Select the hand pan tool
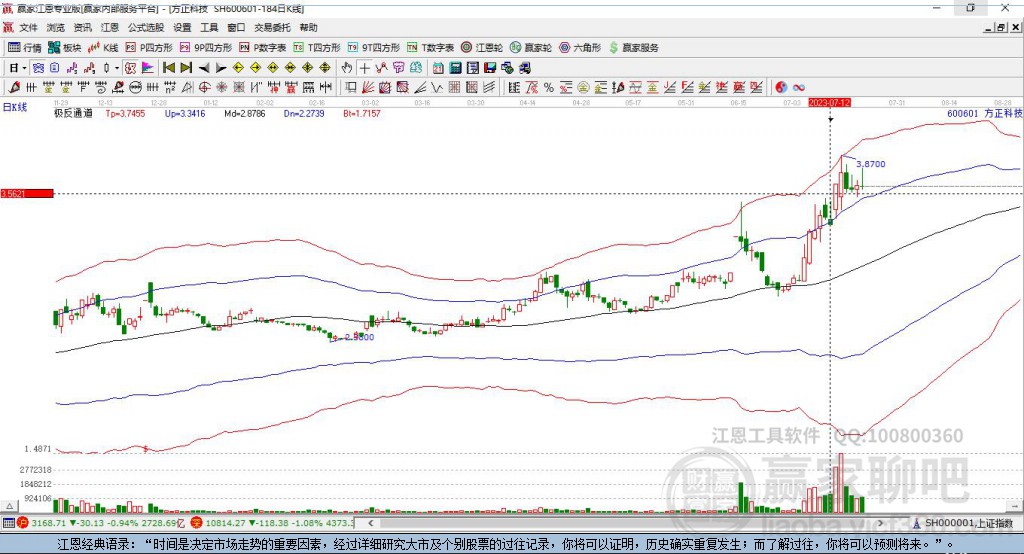Screen dimensions: 1024x554 pyautogui.click(x=347, y=67)
